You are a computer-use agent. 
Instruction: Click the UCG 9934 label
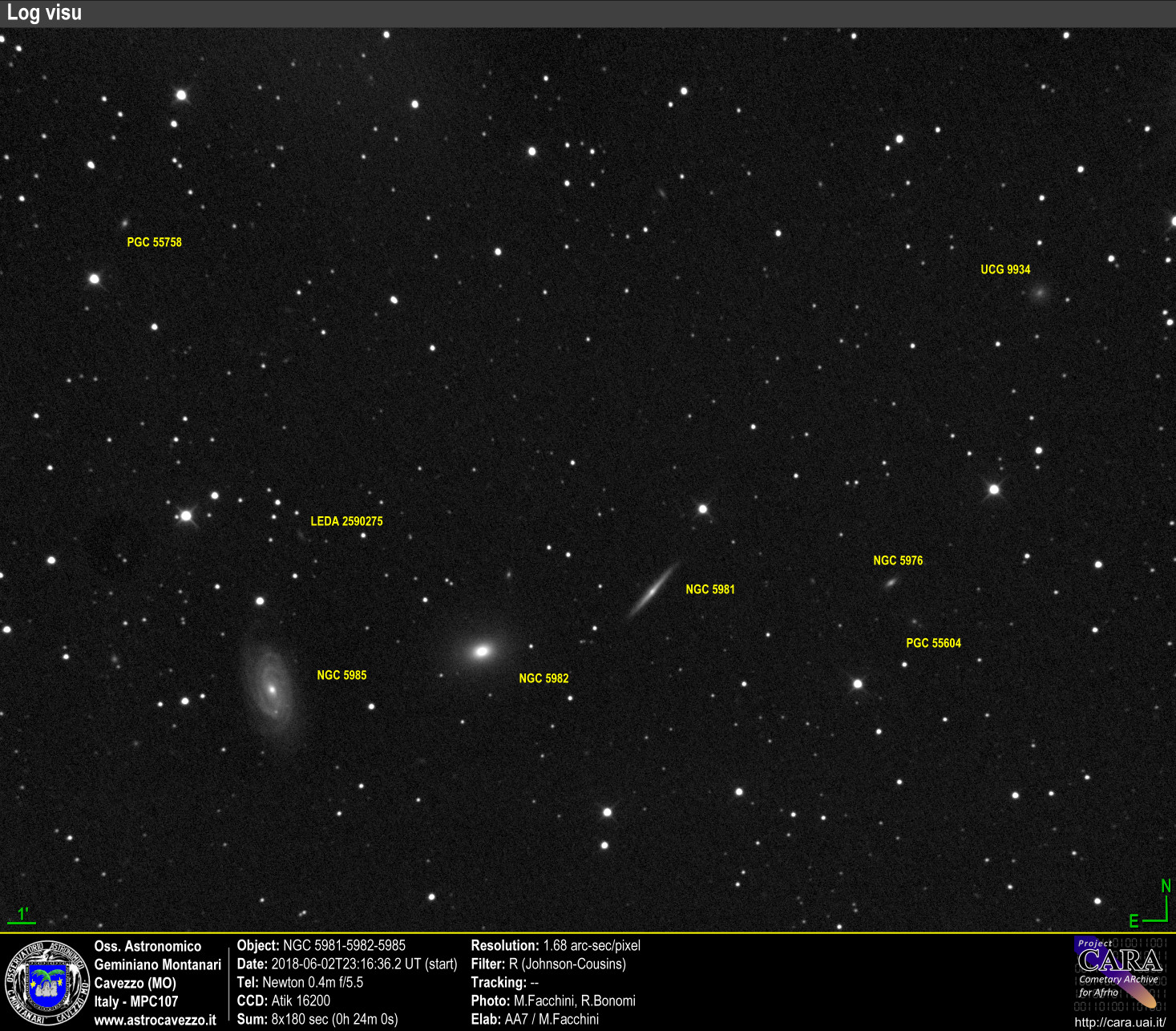coord(1005,269)
